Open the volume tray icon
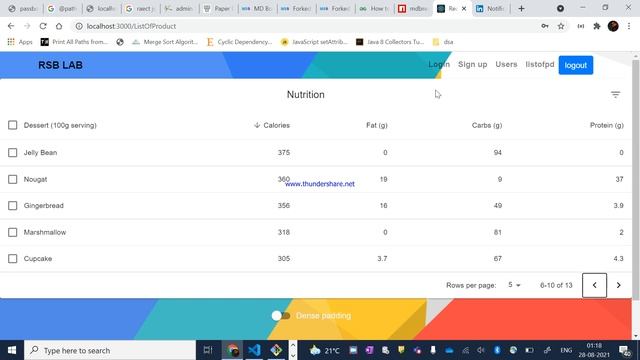This screenshot has height=360, width=640. 481,350
